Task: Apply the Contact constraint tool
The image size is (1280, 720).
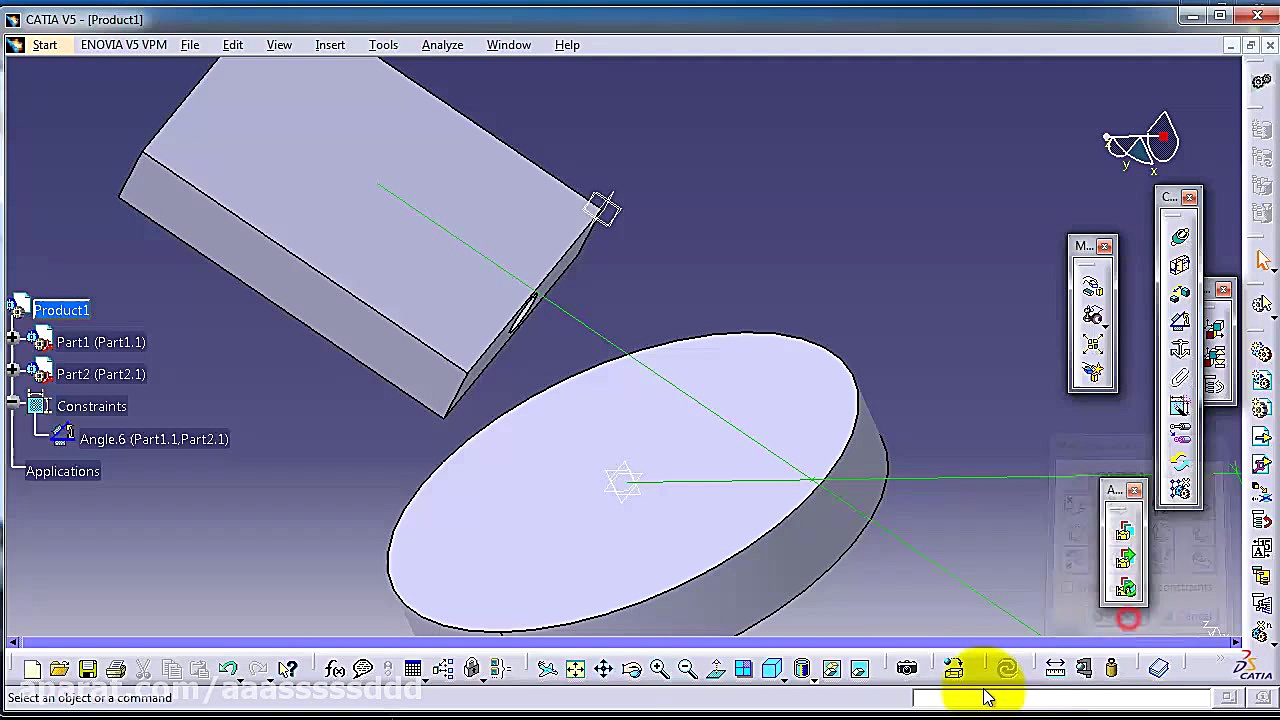Action: (1178, 263)
